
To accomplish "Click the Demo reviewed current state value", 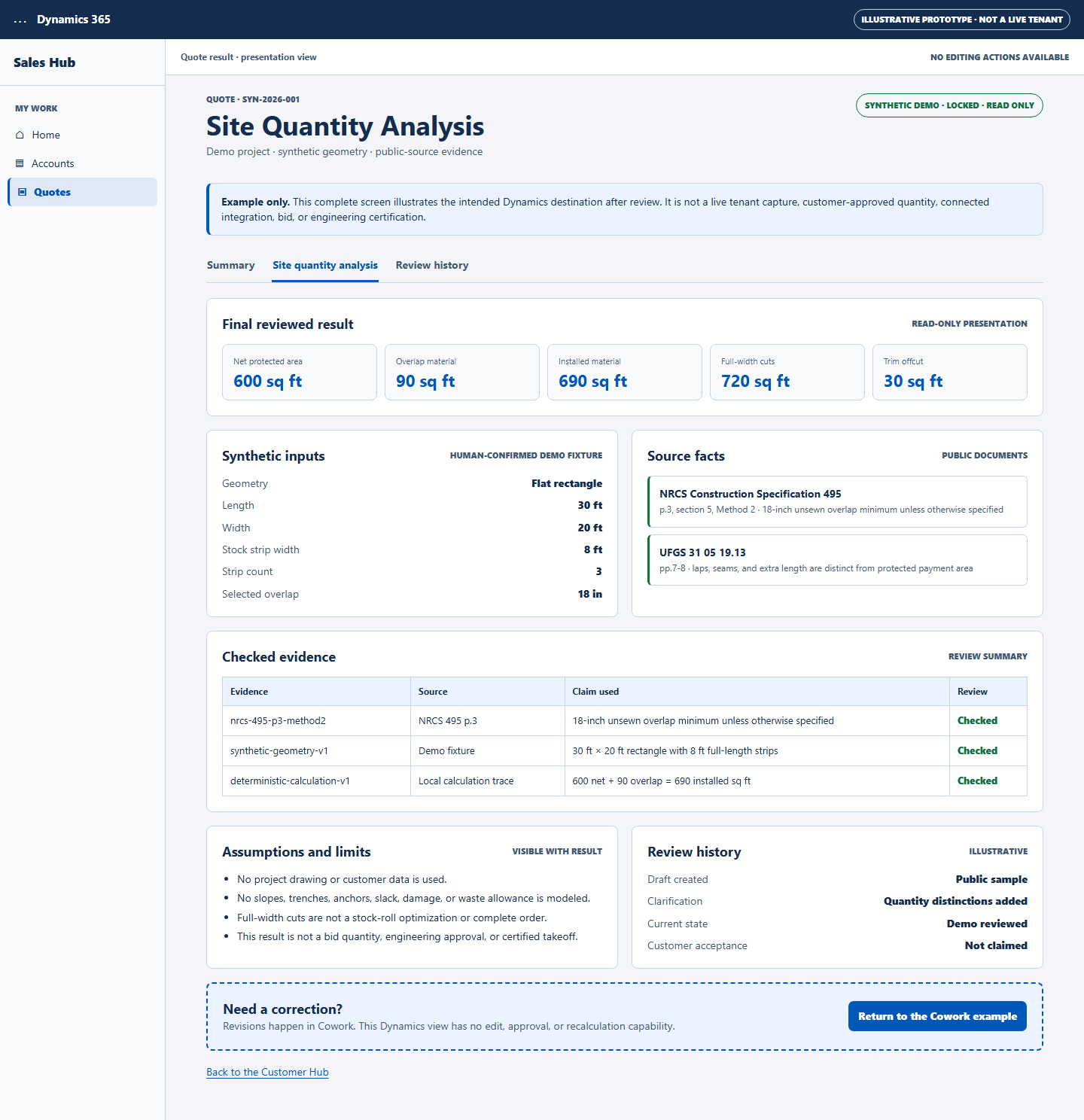I will click(x=987, y=924).
